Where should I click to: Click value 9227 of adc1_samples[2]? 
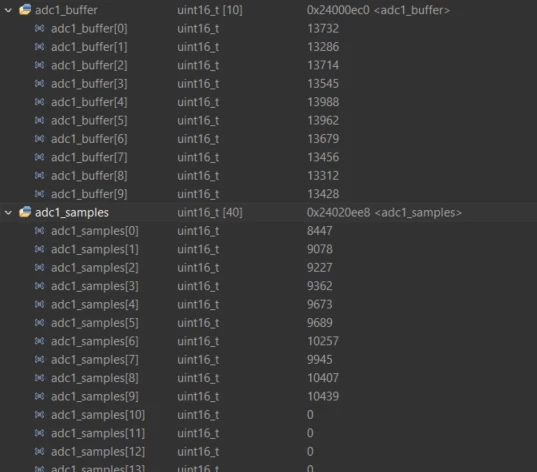coord(320,268)
